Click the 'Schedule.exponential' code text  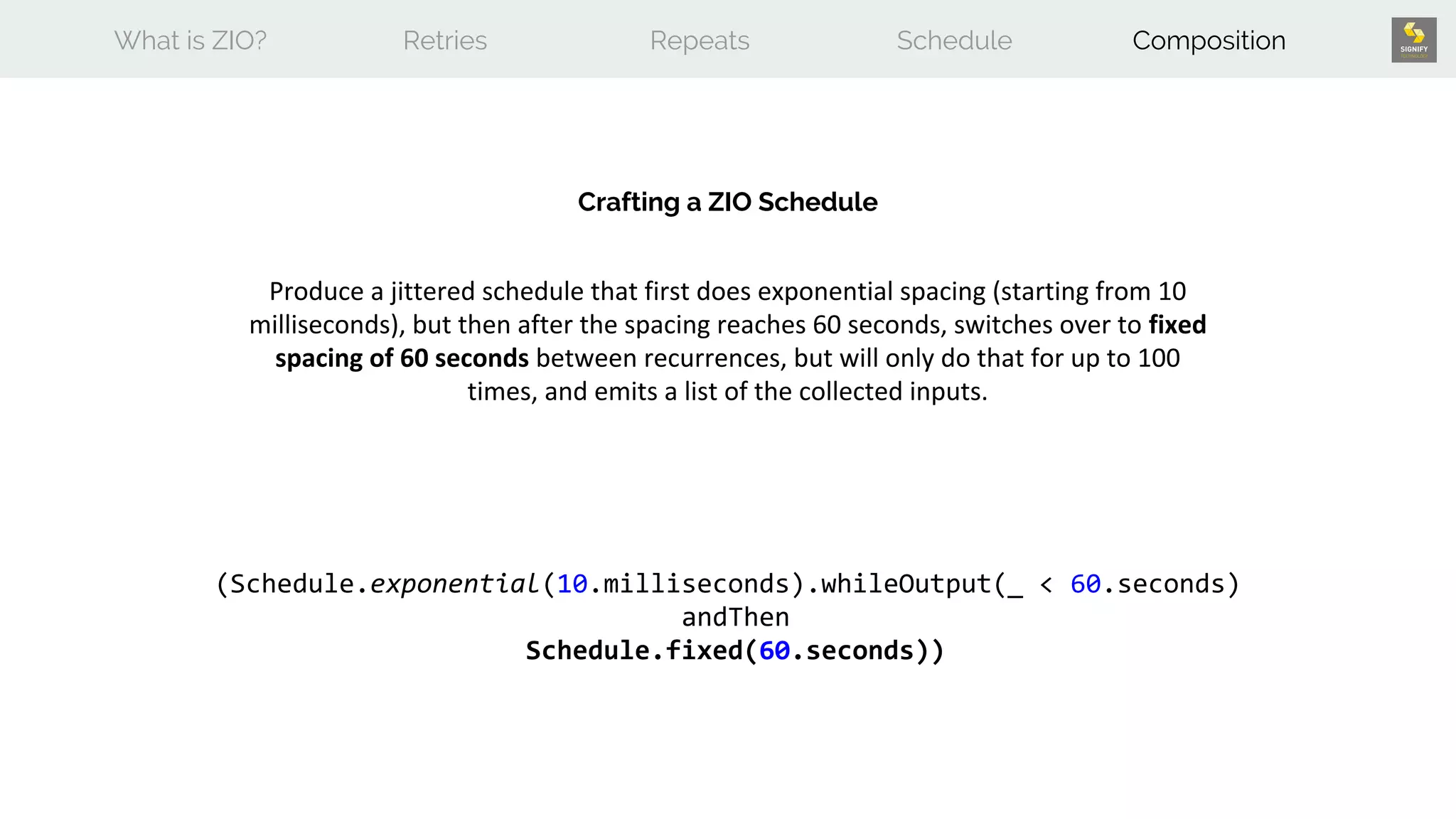click(x=384, y=584)
